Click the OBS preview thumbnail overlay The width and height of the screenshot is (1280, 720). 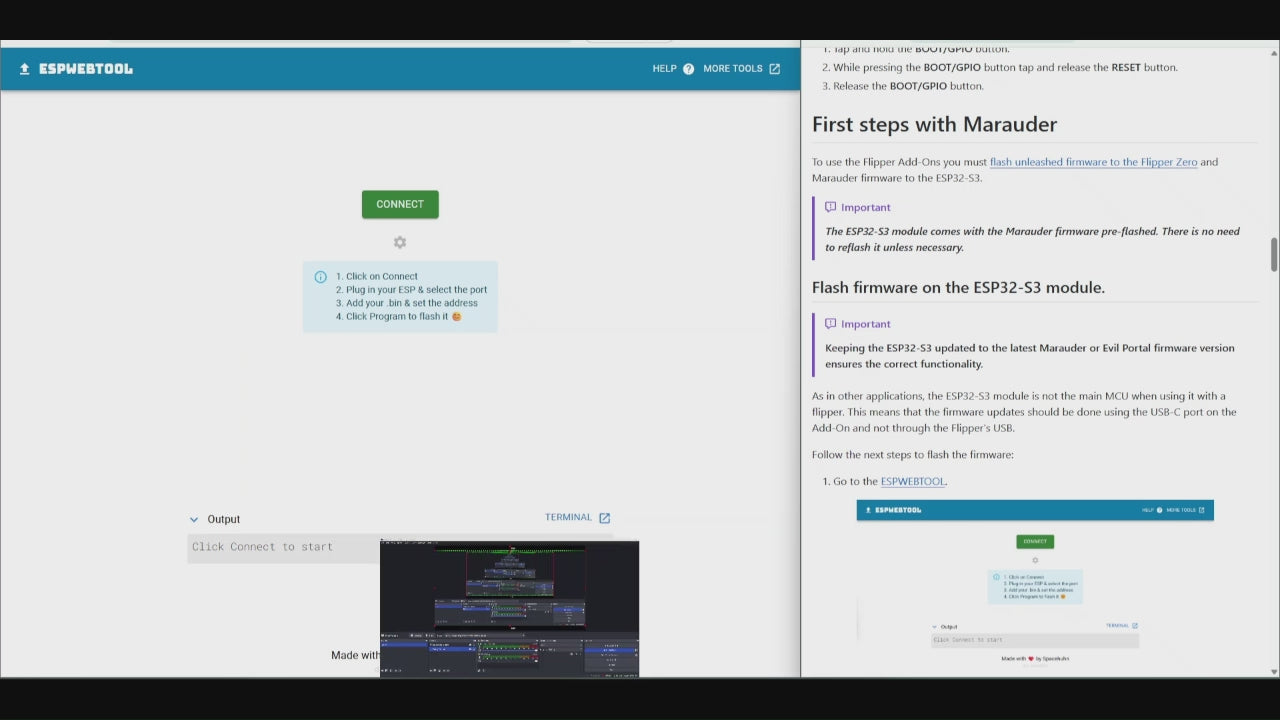pos(509,609)
